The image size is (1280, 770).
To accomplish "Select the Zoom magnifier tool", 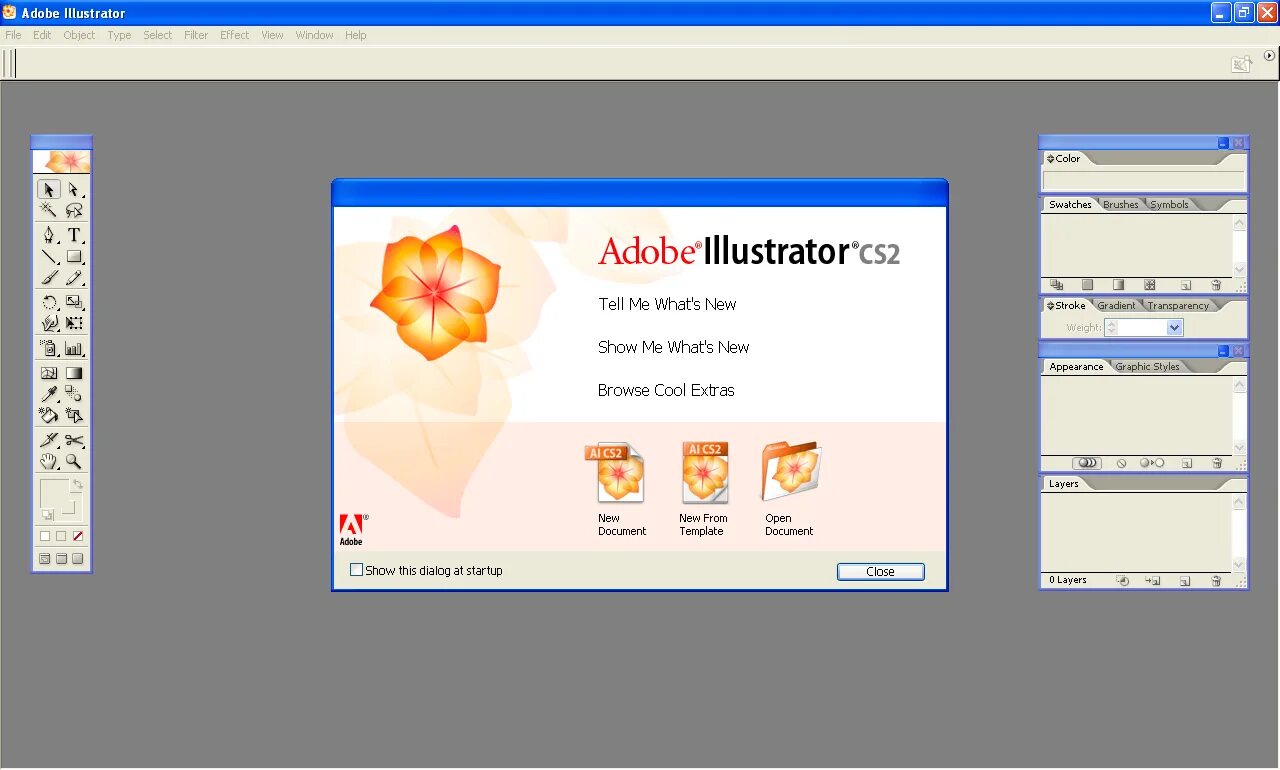I will 74,461.
